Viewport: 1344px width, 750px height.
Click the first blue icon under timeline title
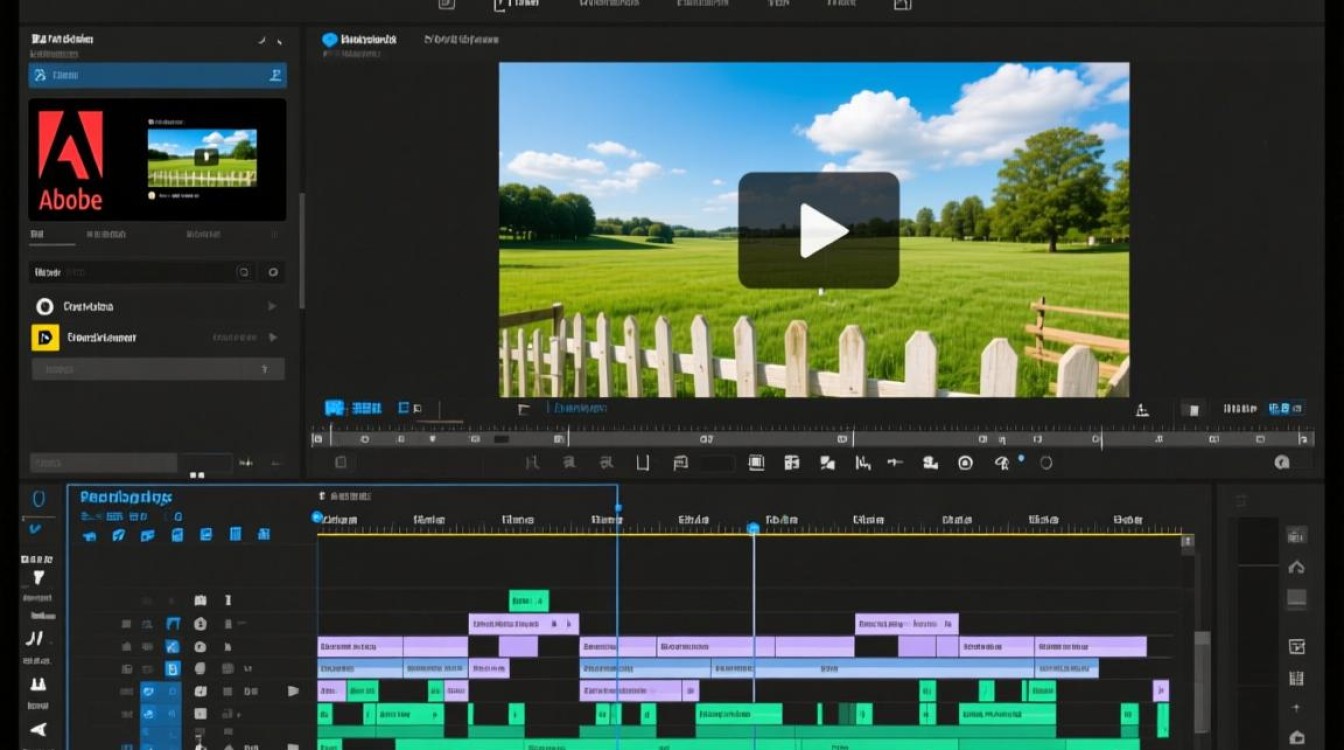click(89, 535)
